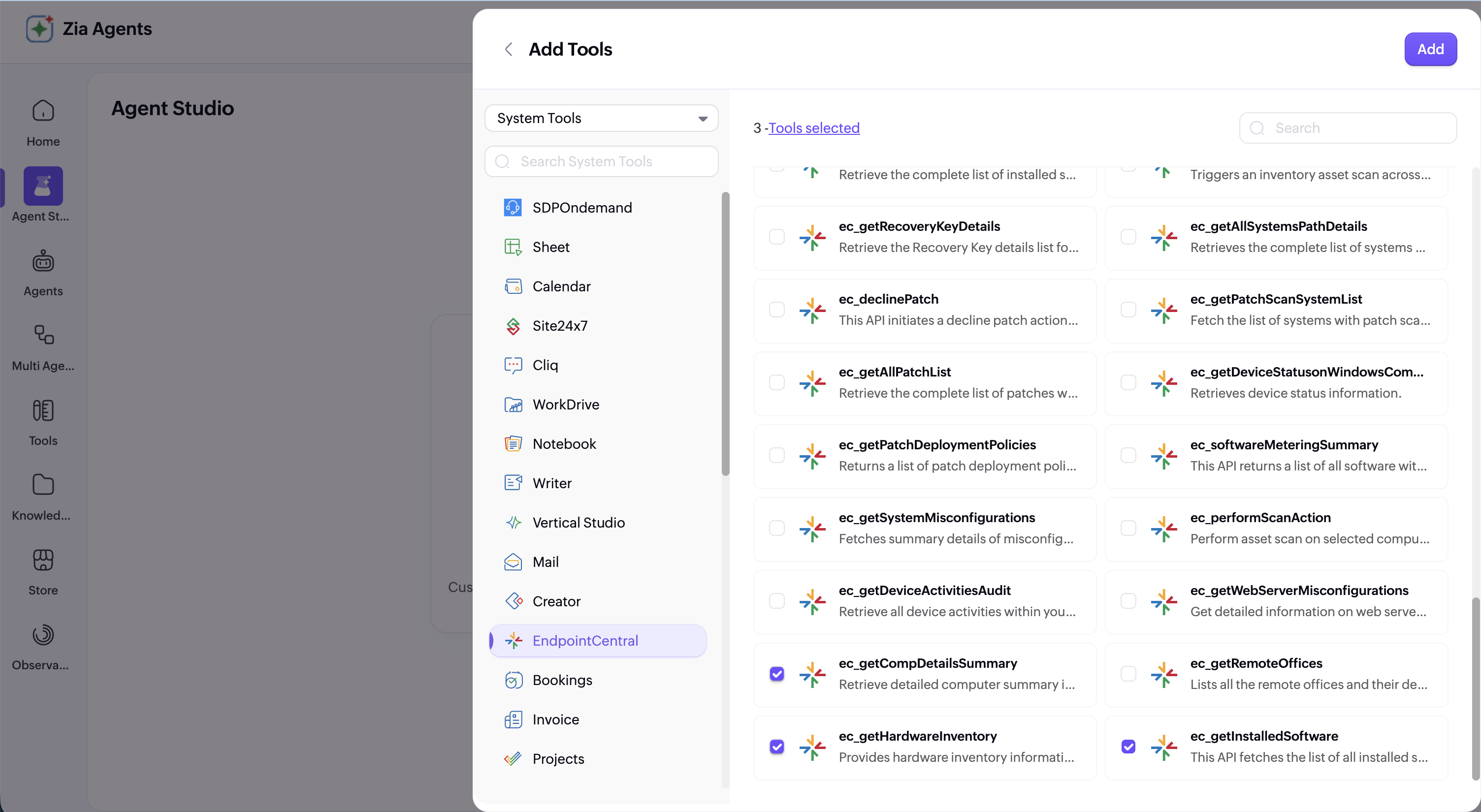Select Vertical Studio in tools list
1481x812 pixels.
[x=598, y=522]
